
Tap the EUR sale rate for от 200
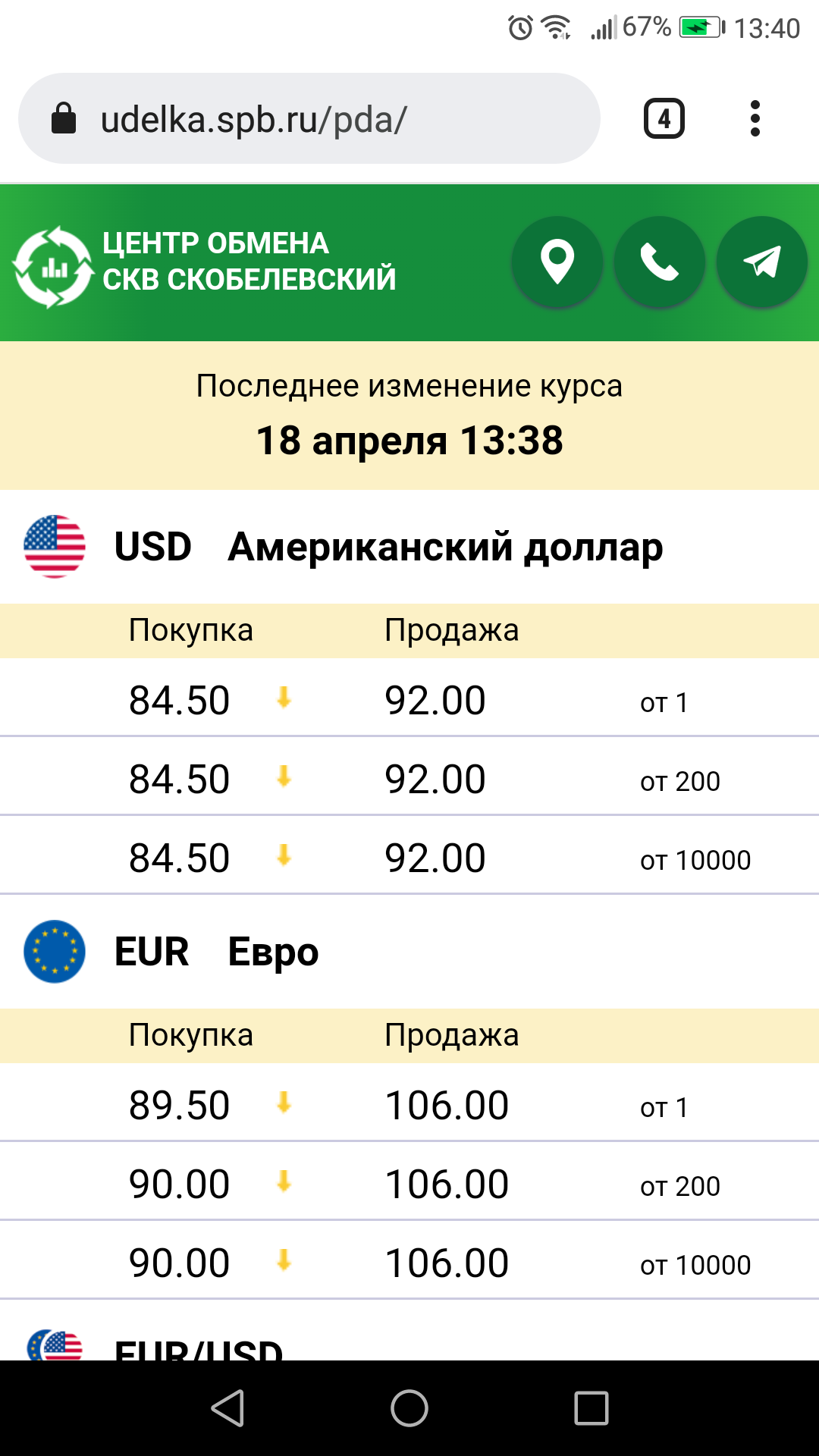447,1185
